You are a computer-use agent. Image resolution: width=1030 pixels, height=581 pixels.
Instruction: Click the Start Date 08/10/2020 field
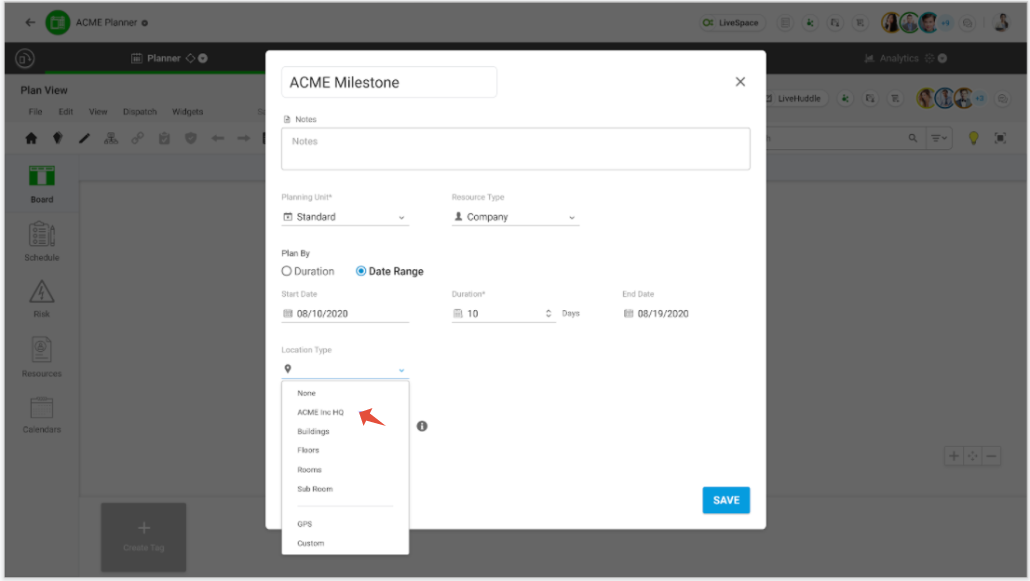[345, 314]
